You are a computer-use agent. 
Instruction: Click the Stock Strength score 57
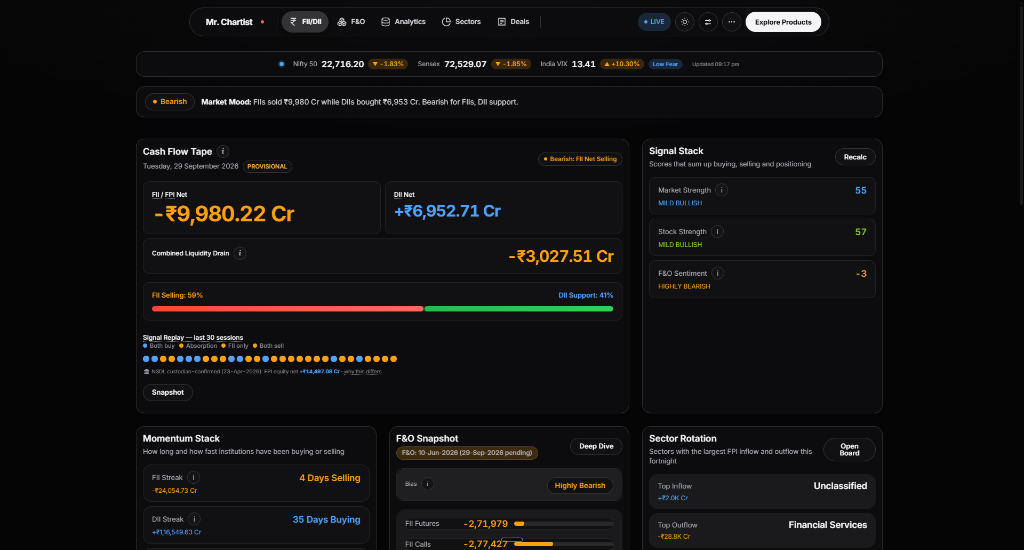[x=861, y=232]
